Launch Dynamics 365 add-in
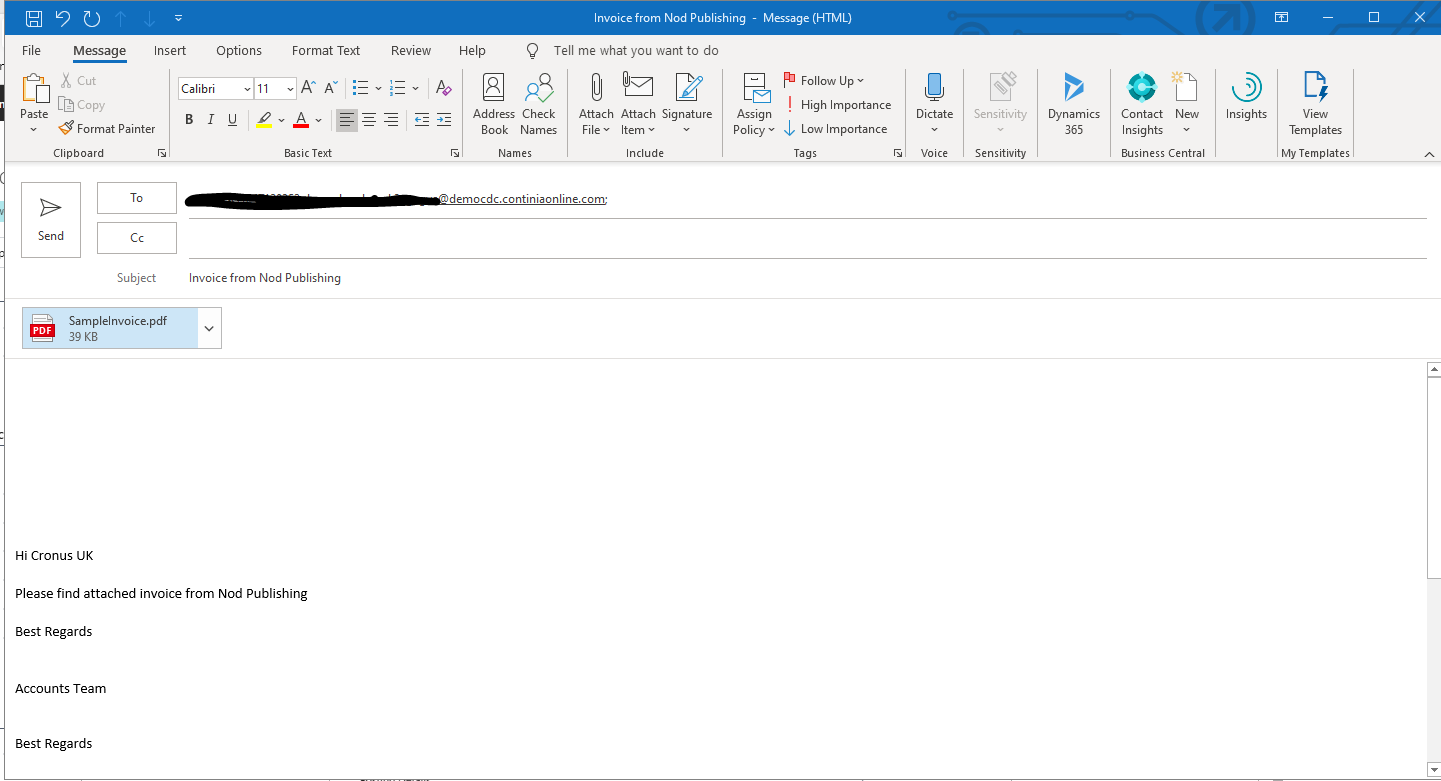 click(x=1073, y=104)
